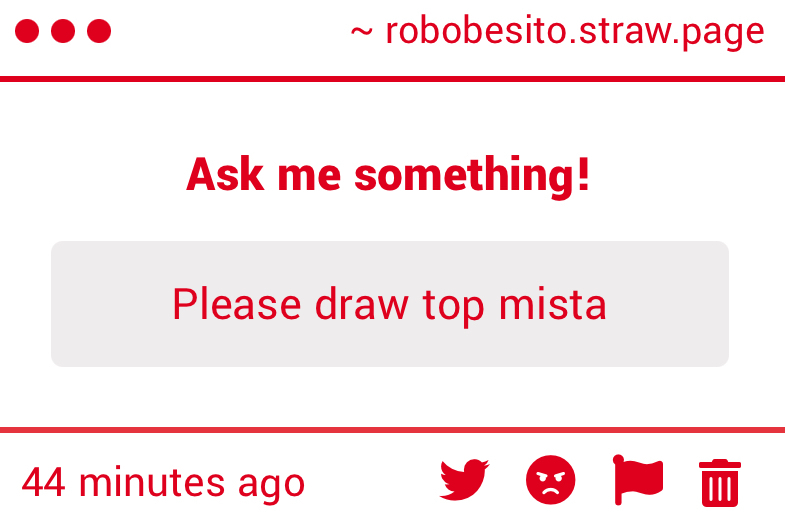Click the "Ask me something!" heading
This screenshot has height=520, width=785.
(x=388, y=175)
